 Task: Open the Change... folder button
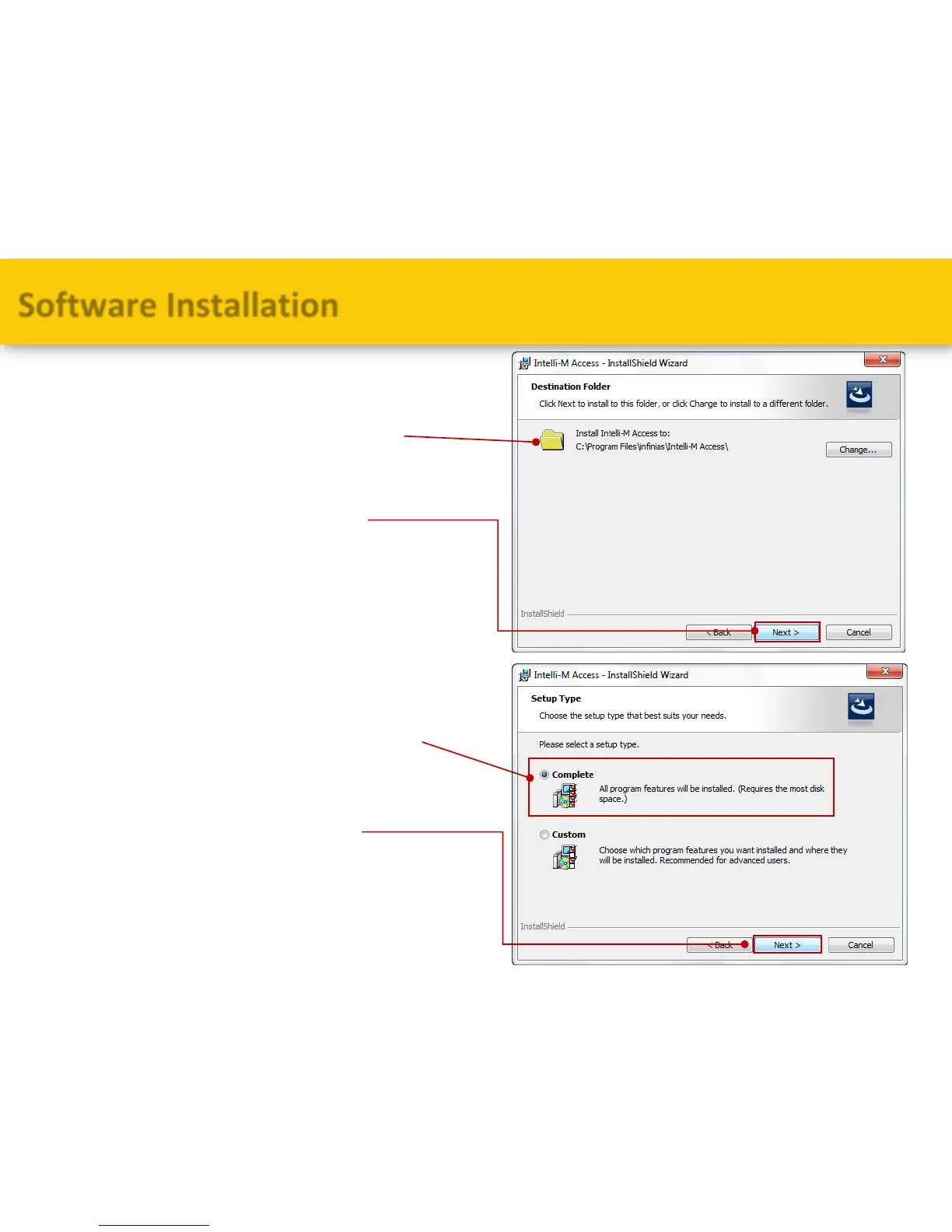[x=859, y=450]
